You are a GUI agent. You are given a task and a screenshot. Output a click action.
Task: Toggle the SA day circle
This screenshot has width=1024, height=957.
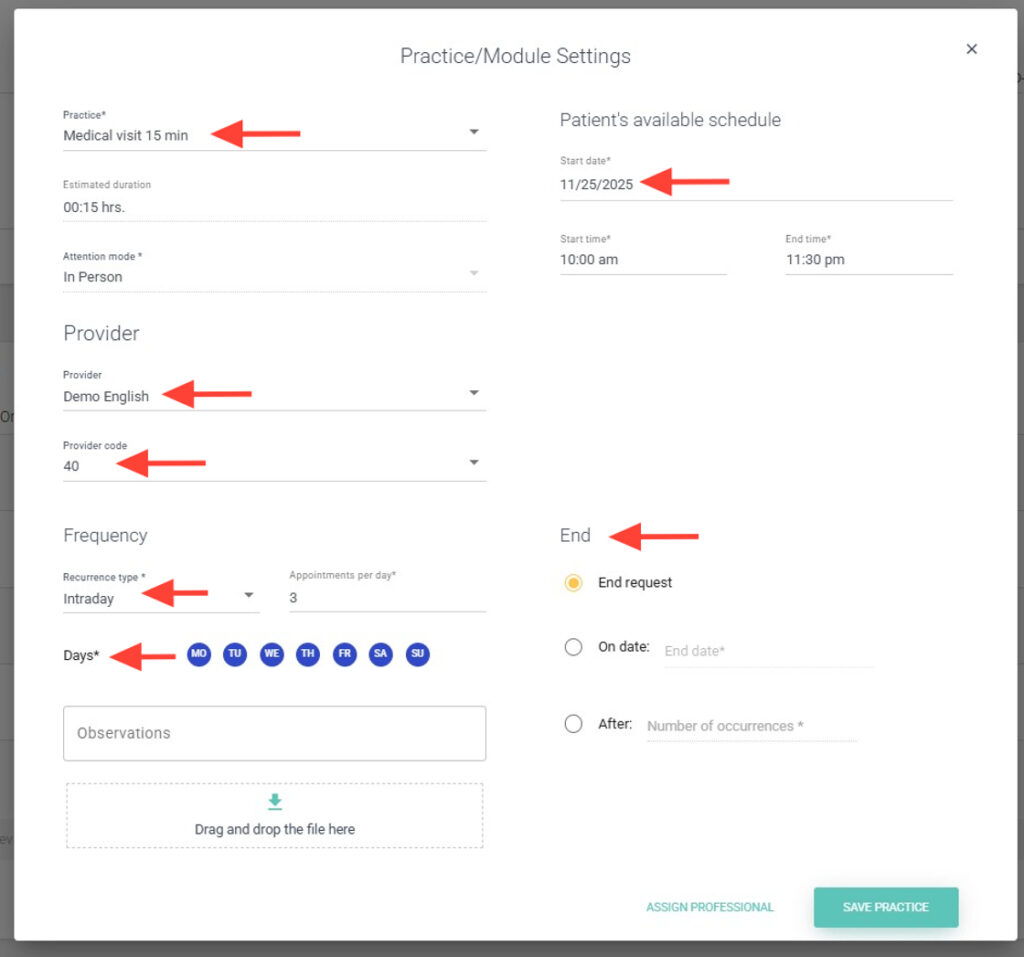(x=381, y=654)
